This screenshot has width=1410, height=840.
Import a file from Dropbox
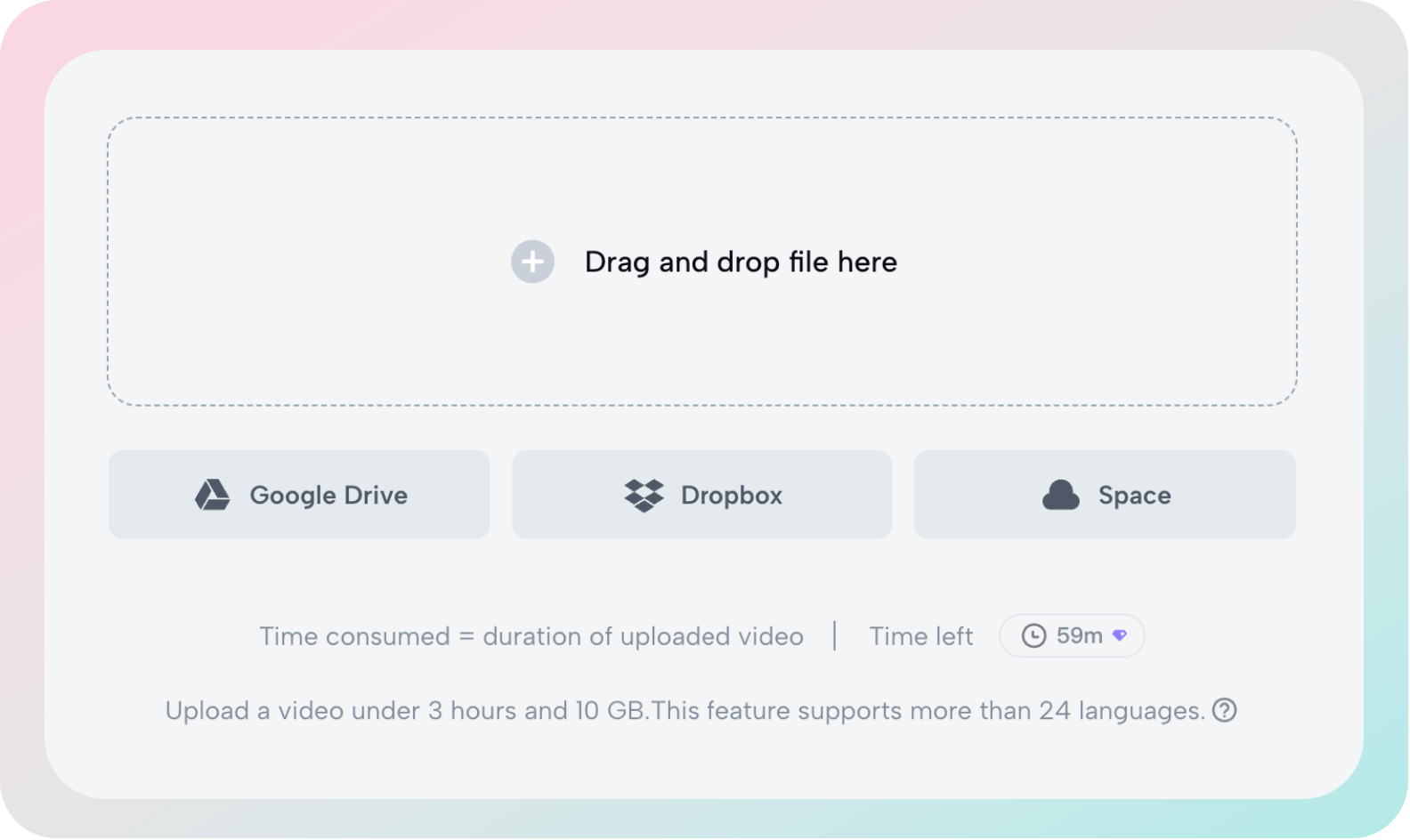(x=701, y=495)
